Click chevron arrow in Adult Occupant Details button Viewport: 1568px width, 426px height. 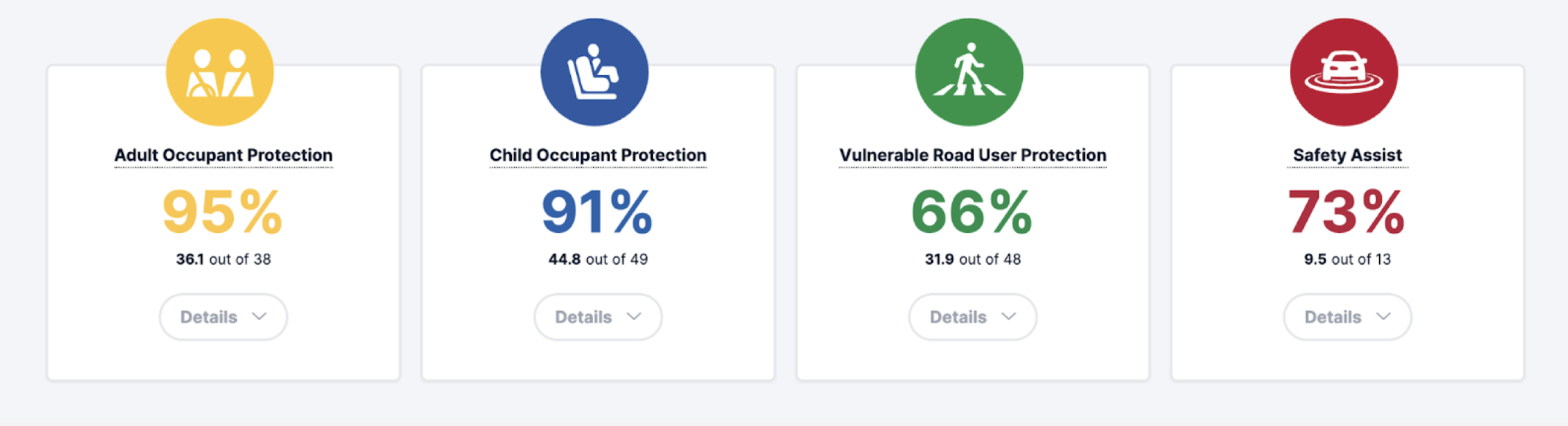259,316
